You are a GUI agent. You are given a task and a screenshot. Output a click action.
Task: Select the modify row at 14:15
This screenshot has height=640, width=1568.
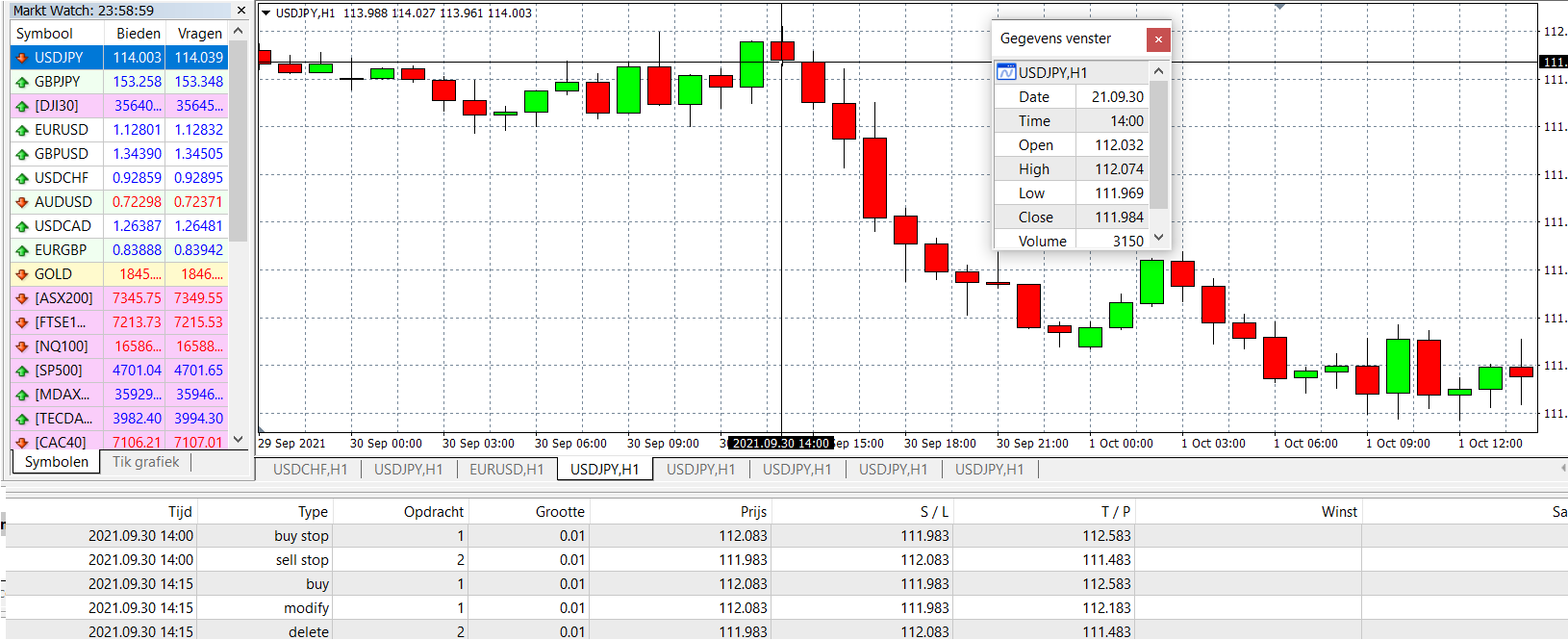(787, 608)
